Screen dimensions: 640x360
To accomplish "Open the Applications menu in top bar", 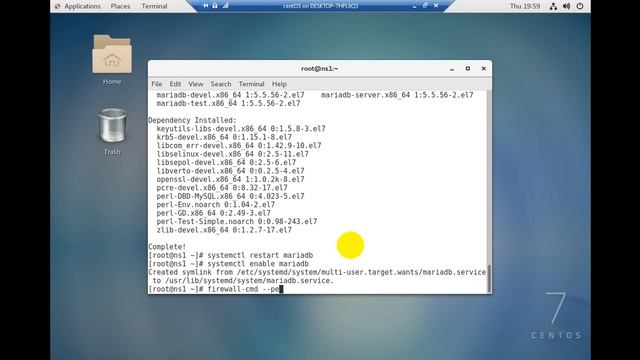I will [78, 6].
